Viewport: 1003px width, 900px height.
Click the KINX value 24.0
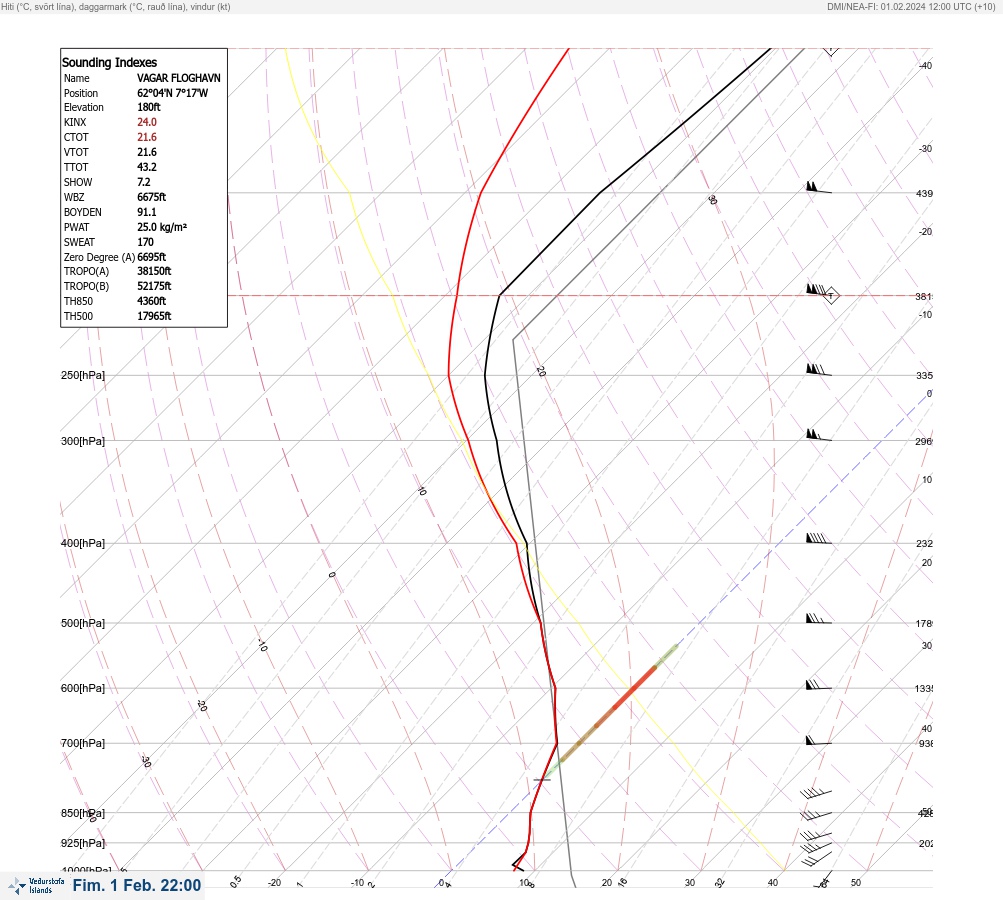click(x=147, y=122)
